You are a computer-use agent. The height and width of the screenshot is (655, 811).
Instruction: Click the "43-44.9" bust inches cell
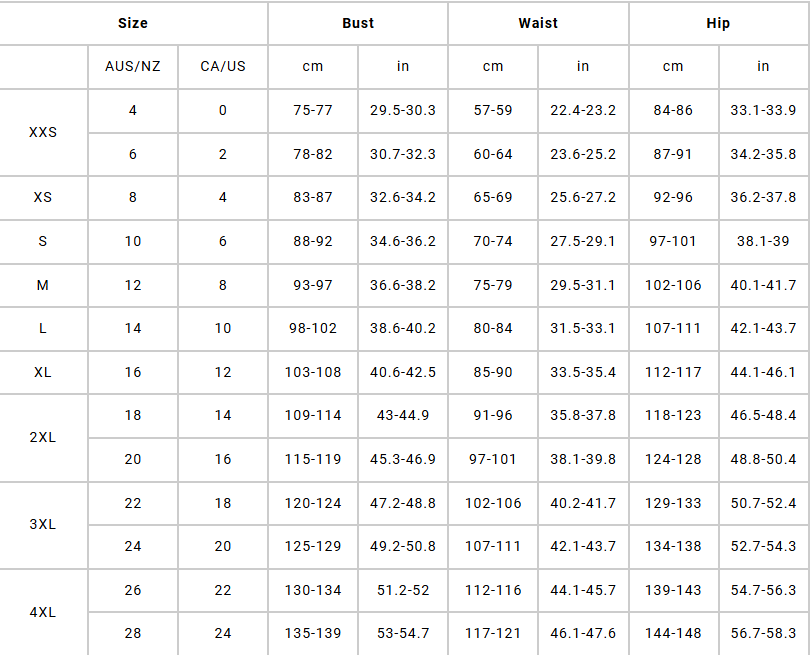click(403, 415)
